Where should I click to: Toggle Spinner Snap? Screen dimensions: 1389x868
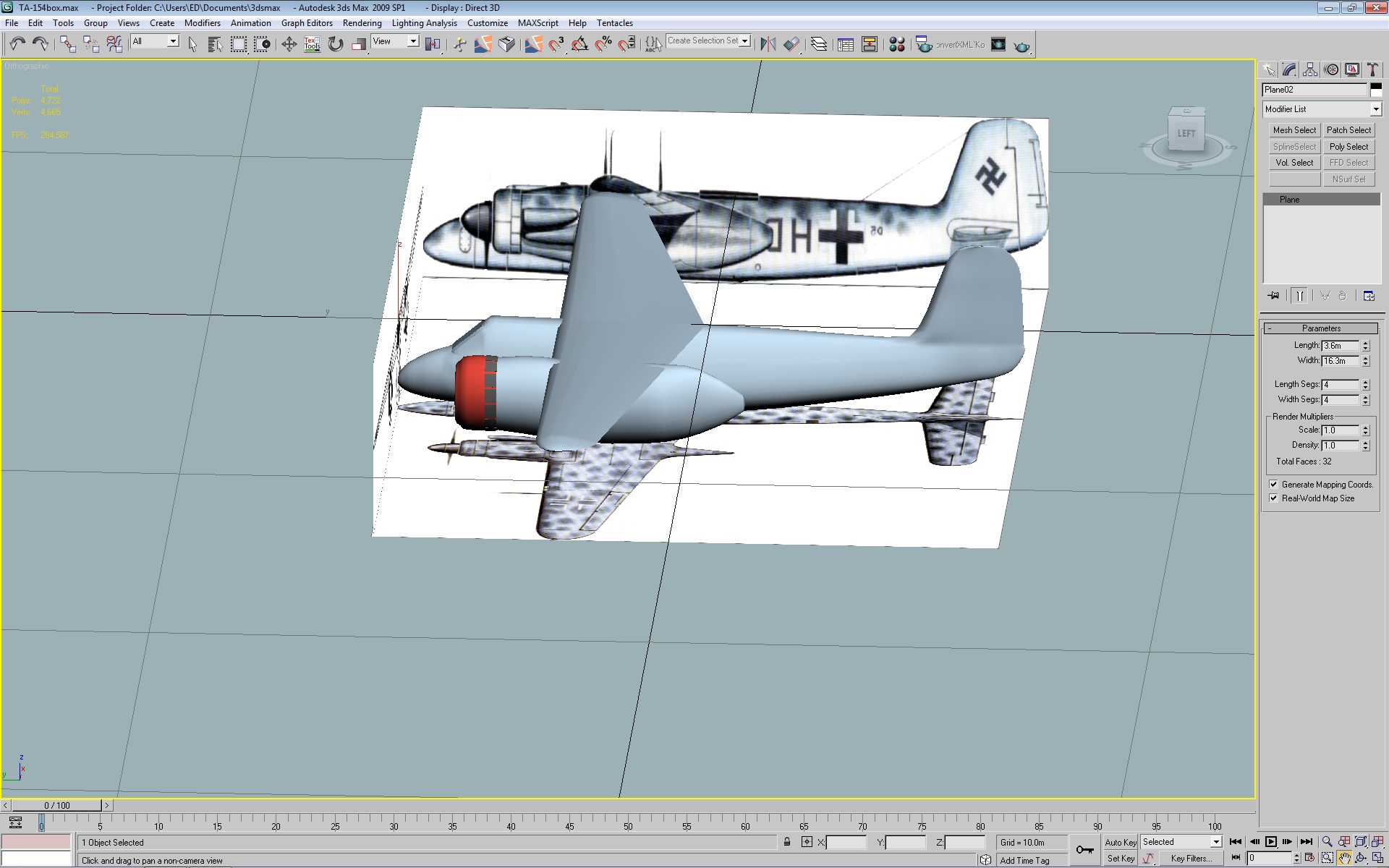(626, 44)
